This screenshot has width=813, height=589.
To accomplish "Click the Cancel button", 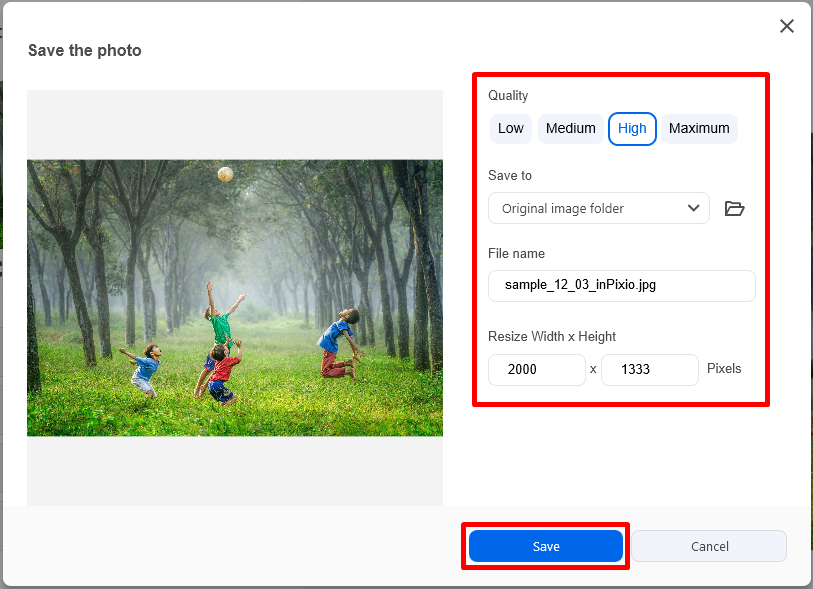I will coord(709,546).
